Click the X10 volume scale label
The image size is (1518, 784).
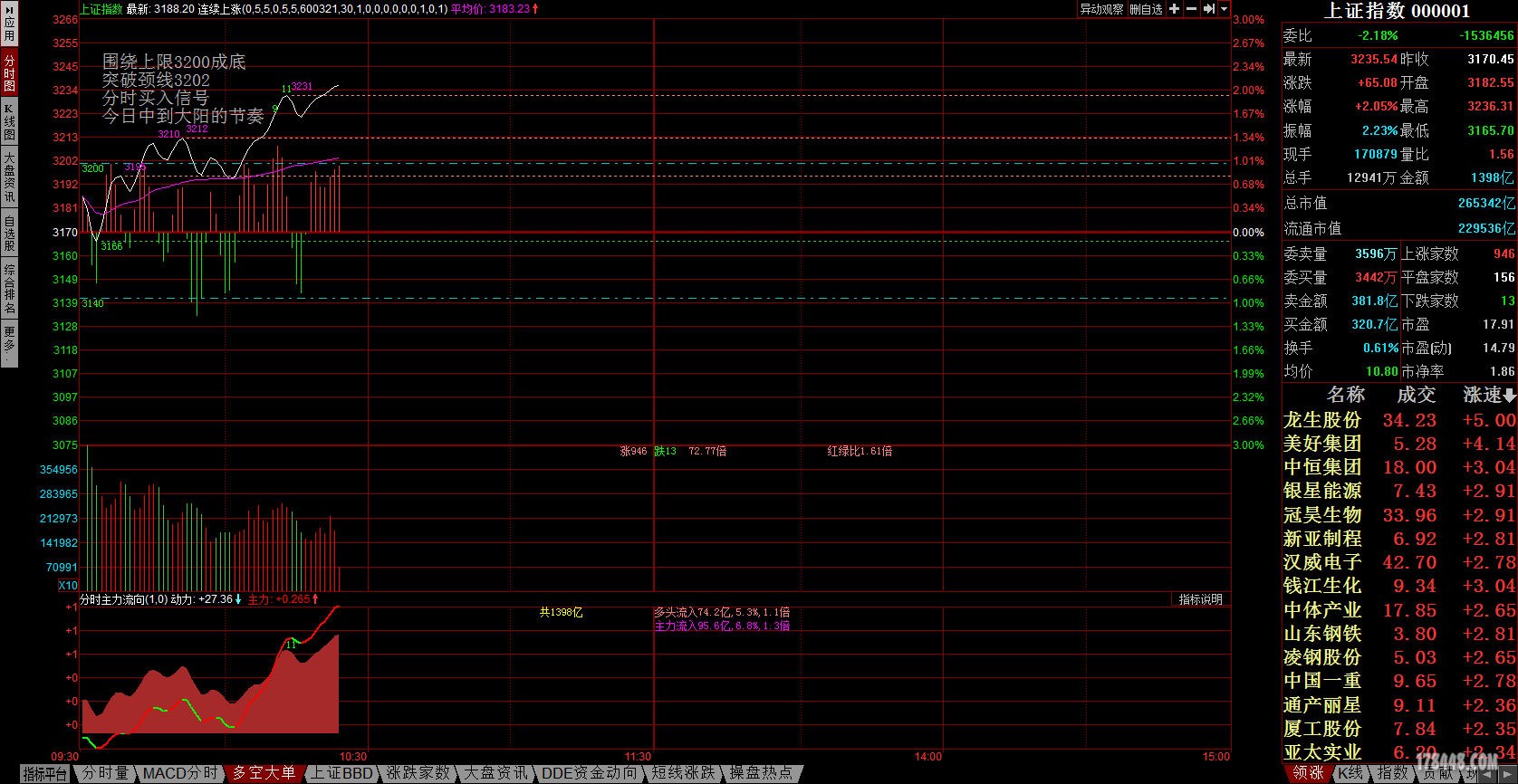68,586
